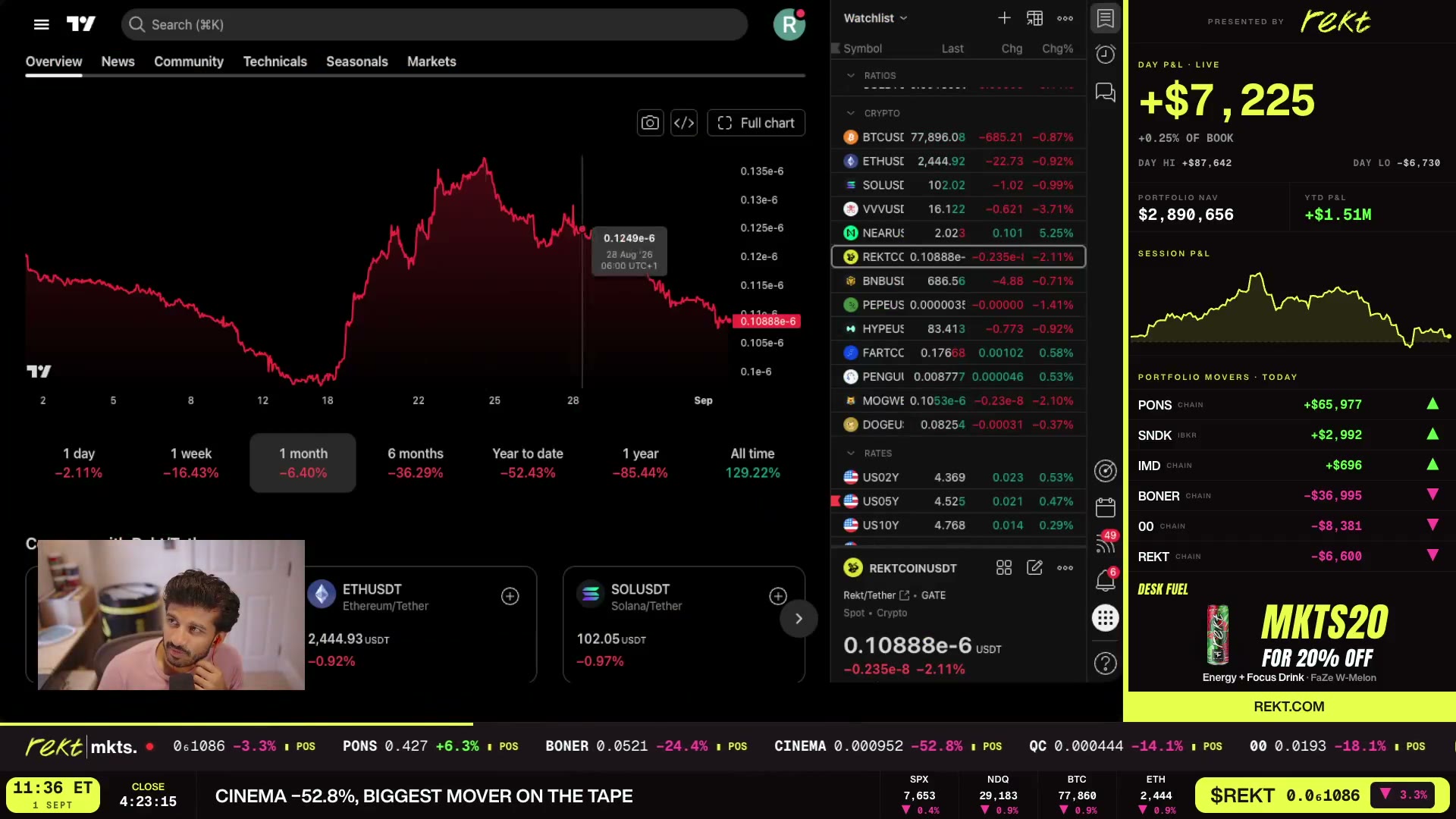Screen dimensions: 1456x819
Task: Select the 1 day performance range
Action: tap(79, 463)
